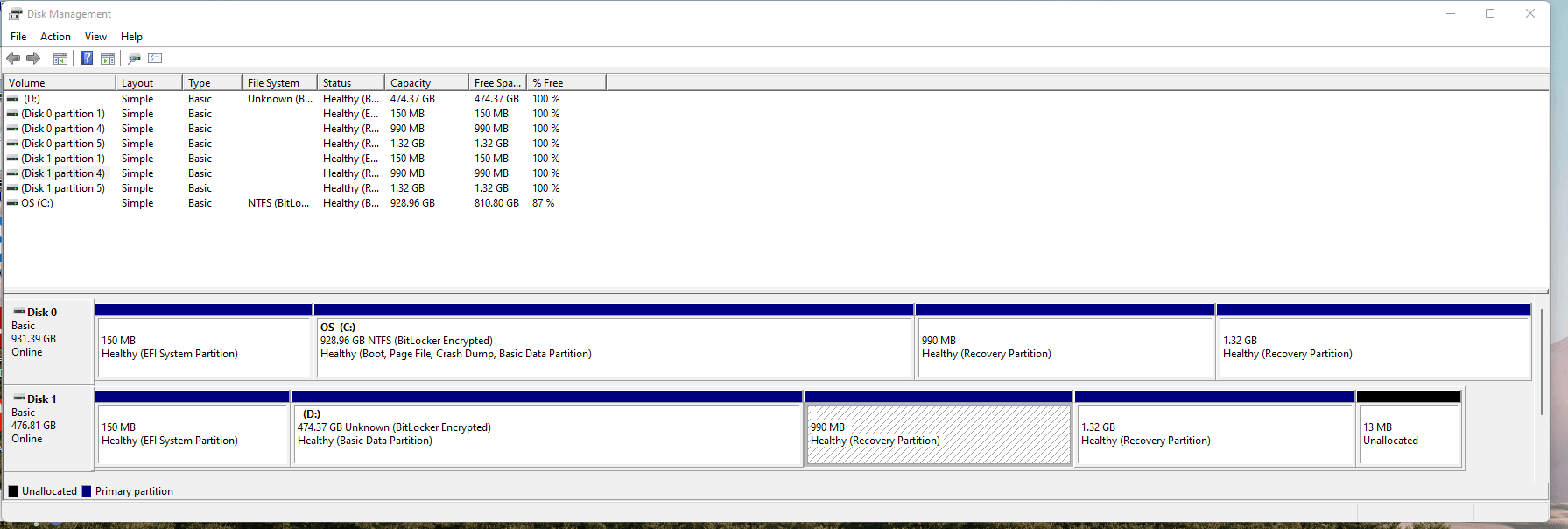Open the Help menu
The width and height of the screenshot is (1568, 529).
tap(131, 37)
